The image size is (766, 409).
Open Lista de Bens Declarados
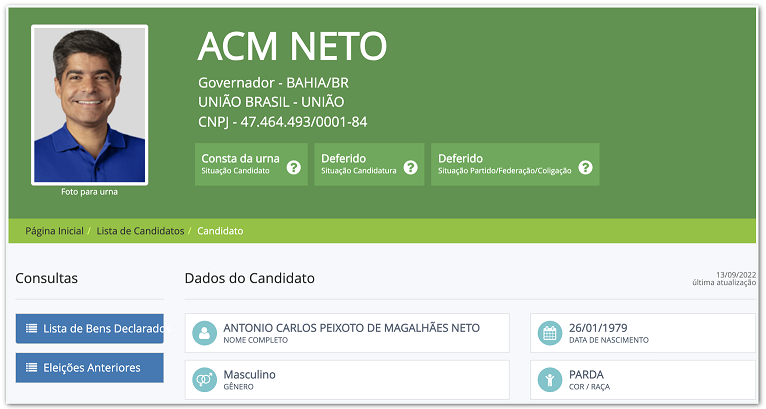(95, 328)
